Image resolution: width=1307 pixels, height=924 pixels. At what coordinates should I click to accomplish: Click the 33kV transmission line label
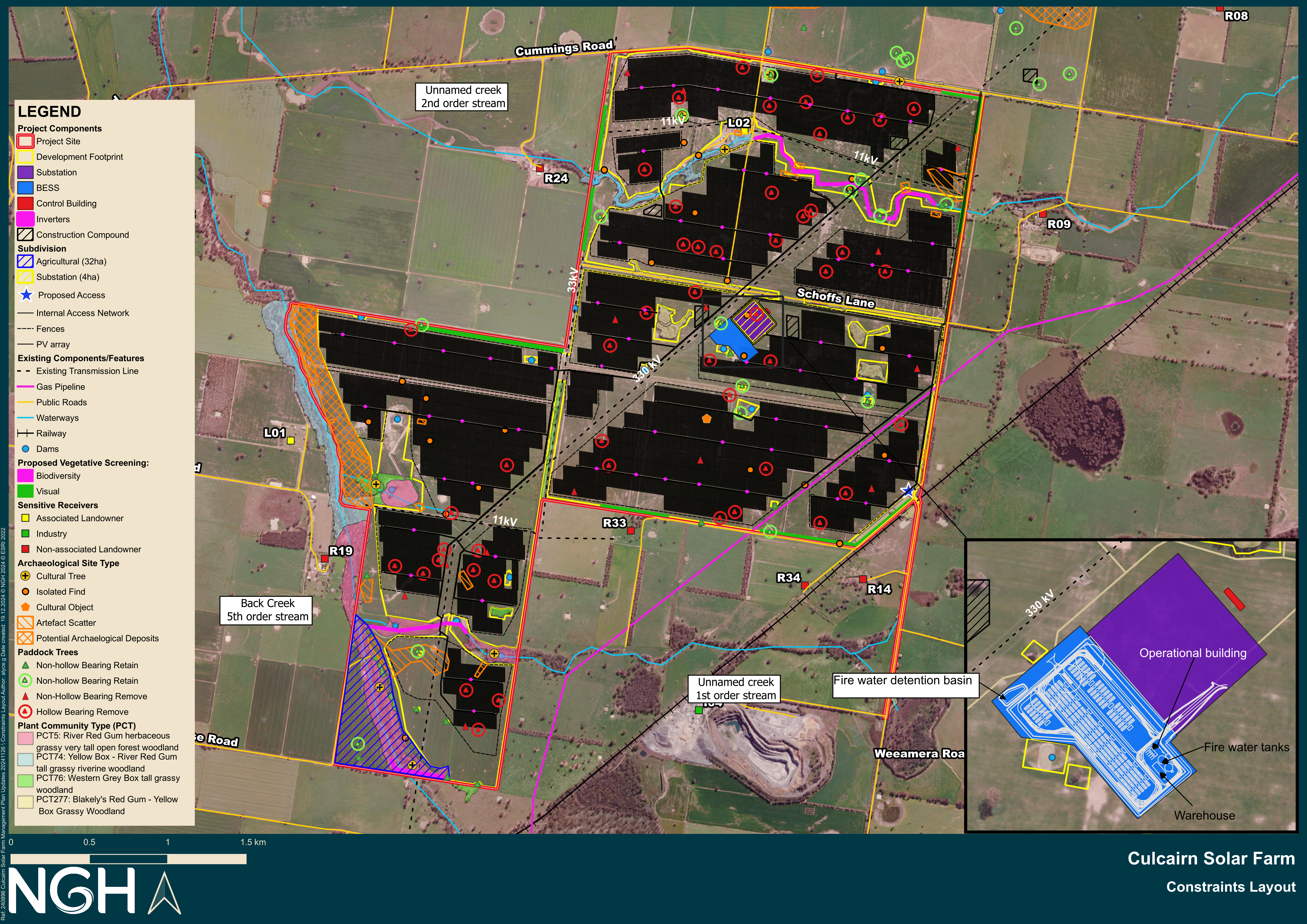(x=573, y=280)
